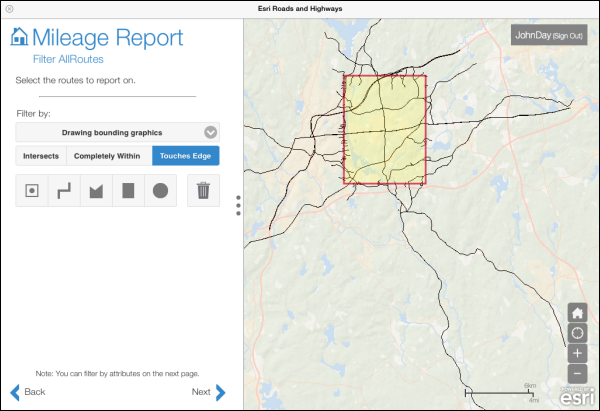Switch filter mode to Intersects
Screen dimensions: 600x411
point(41,156)
